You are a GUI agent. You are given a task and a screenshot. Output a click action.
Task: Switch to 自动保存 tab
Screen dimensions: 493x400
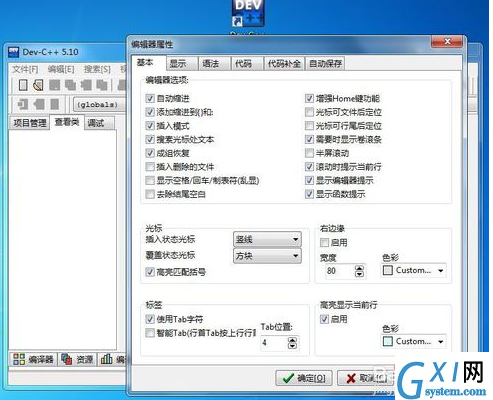[325, 63]
